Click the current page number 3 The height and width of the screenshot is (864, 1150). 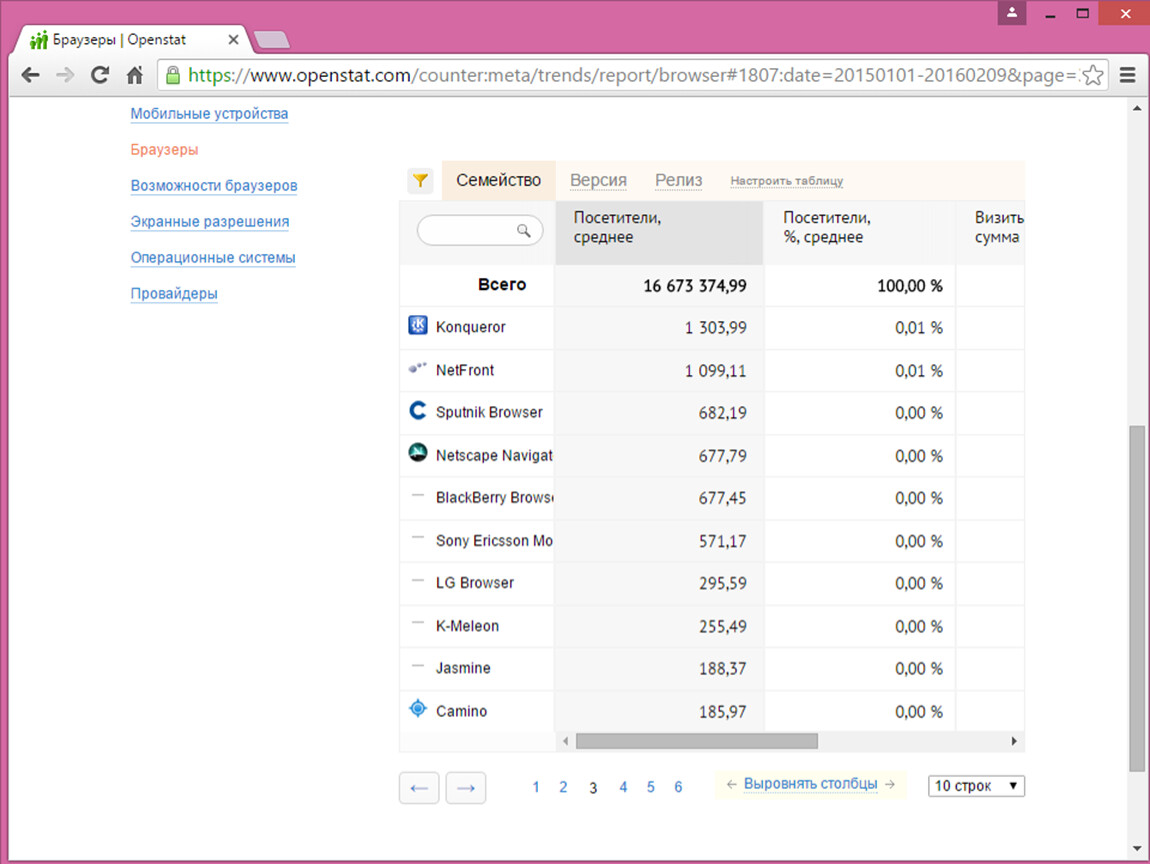tap(593, 788)
